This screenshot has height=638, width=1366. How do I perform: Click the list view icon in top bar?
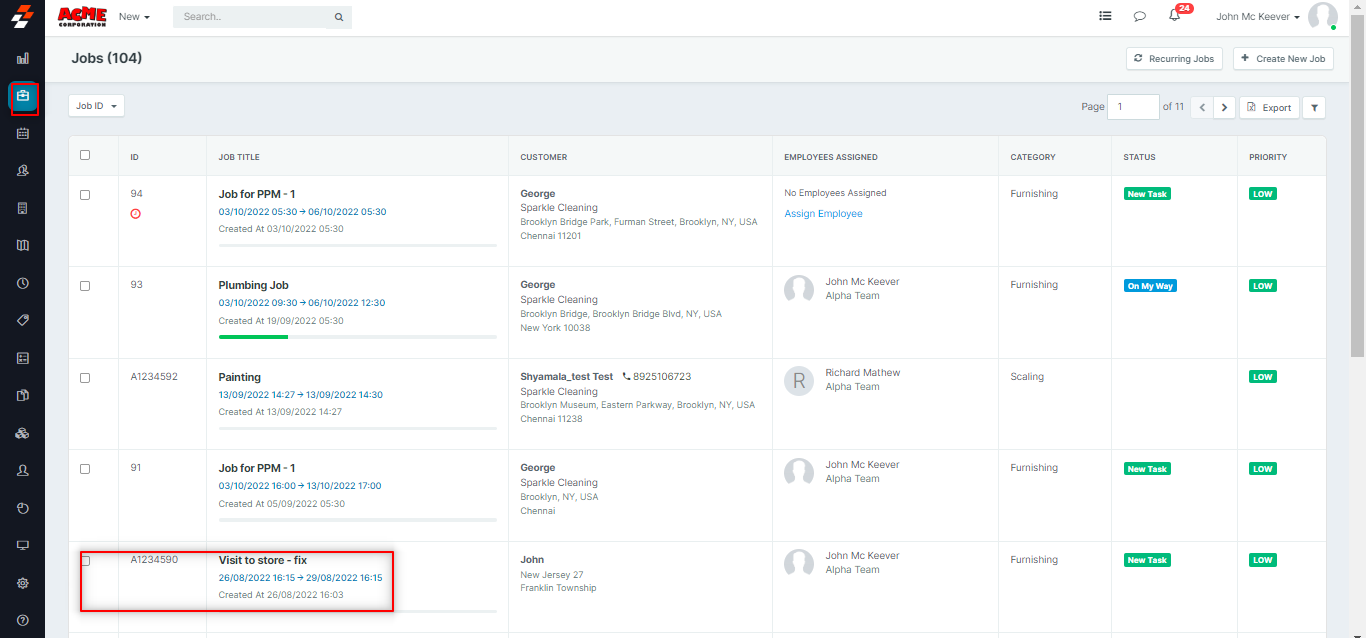[x=1105, y=16]
